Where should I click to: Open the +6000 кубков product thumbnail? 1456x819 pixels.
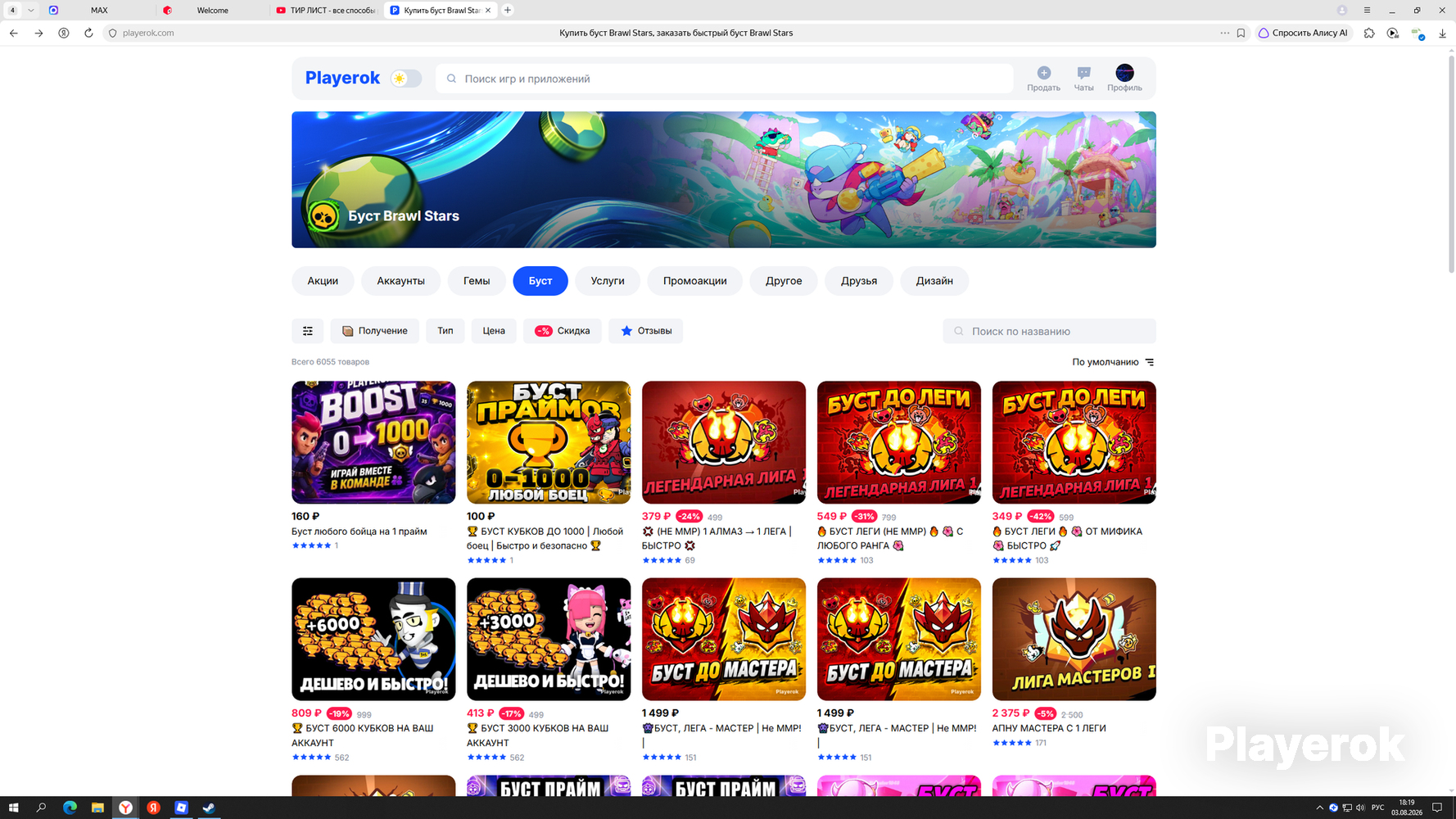[373, 639]
